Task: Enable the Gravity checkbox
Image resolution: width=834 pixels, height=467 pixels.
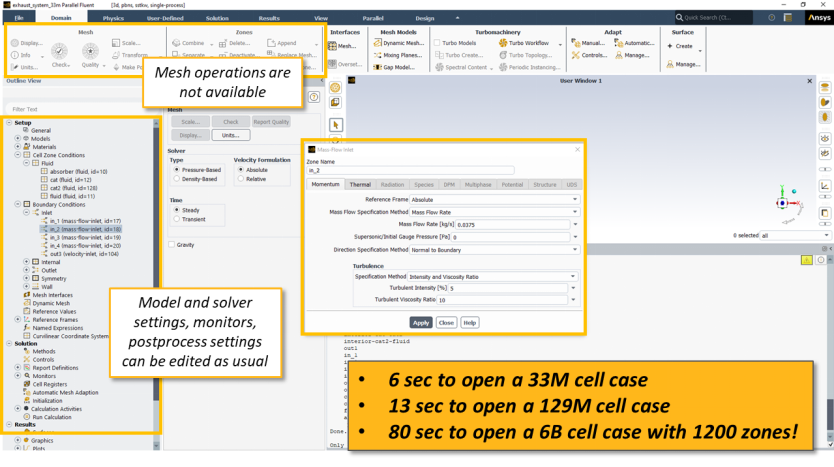Action: [172, 245]
